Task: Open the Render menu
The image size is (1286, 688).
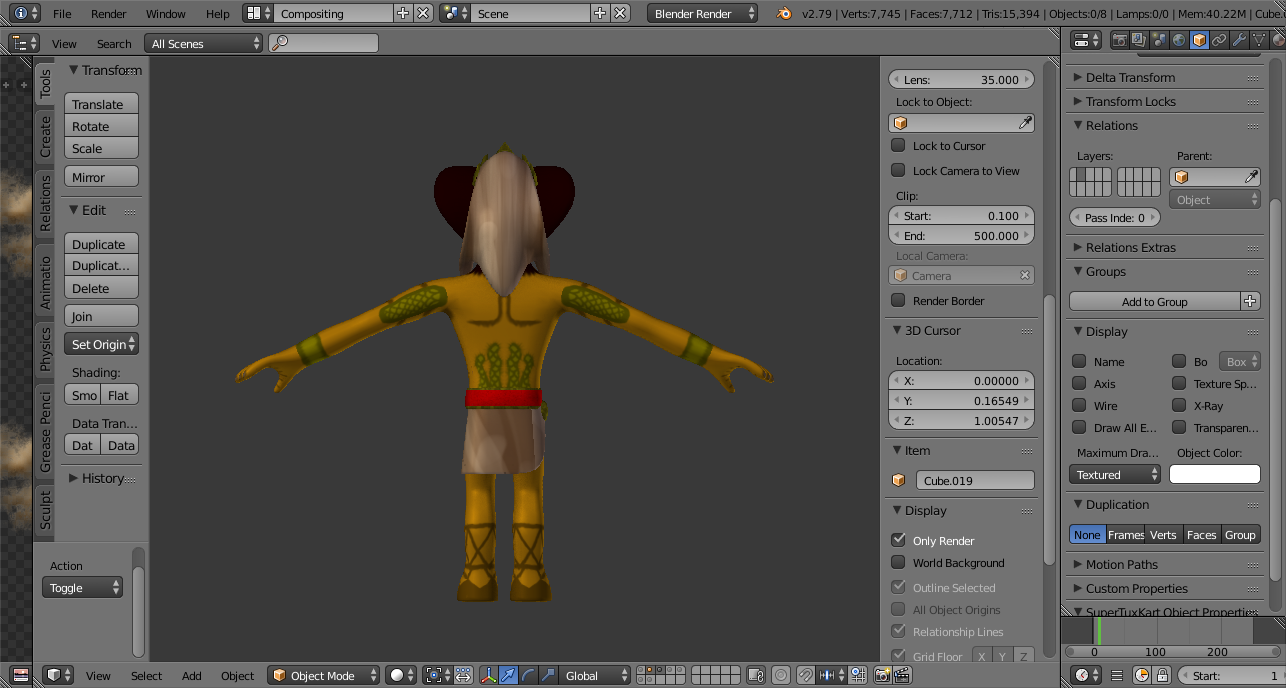Action: (108, 14)
